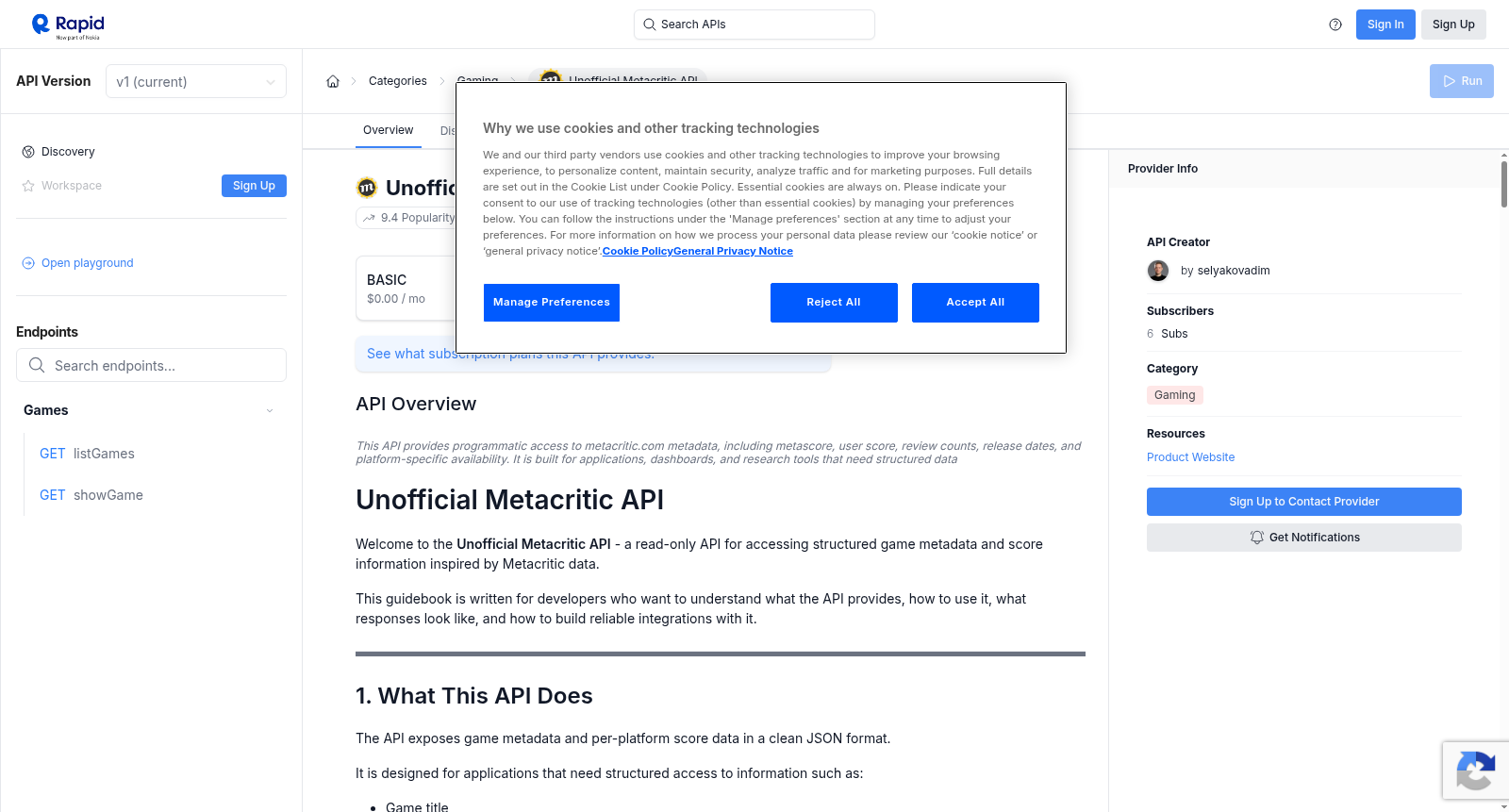Click the Workspace sidebar item

[x=72, y=186]
